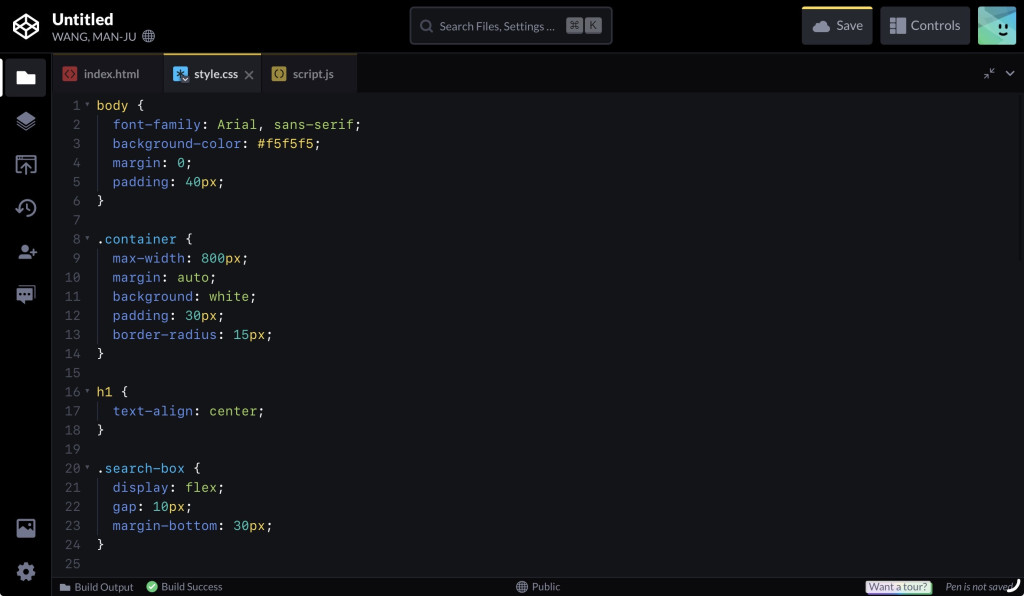Screen dimensions: 1024x596
Task: Click the CodePen logo icon
Action: (x=26, y=26)
